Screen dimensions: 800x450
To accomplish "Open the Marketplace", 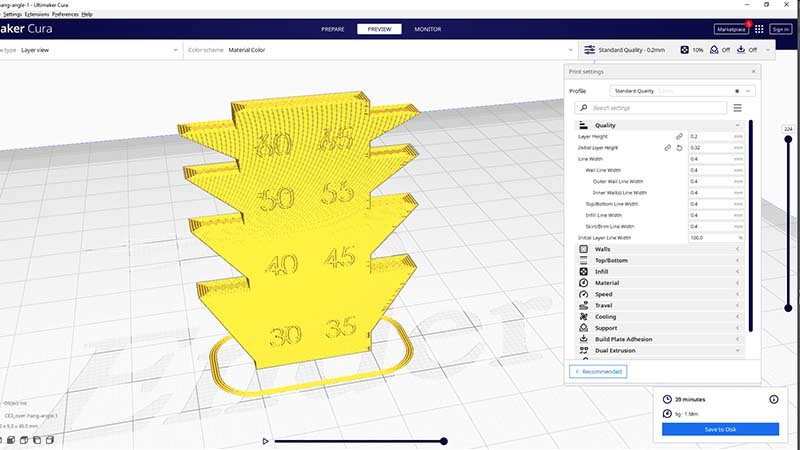I will pos(731,29).
